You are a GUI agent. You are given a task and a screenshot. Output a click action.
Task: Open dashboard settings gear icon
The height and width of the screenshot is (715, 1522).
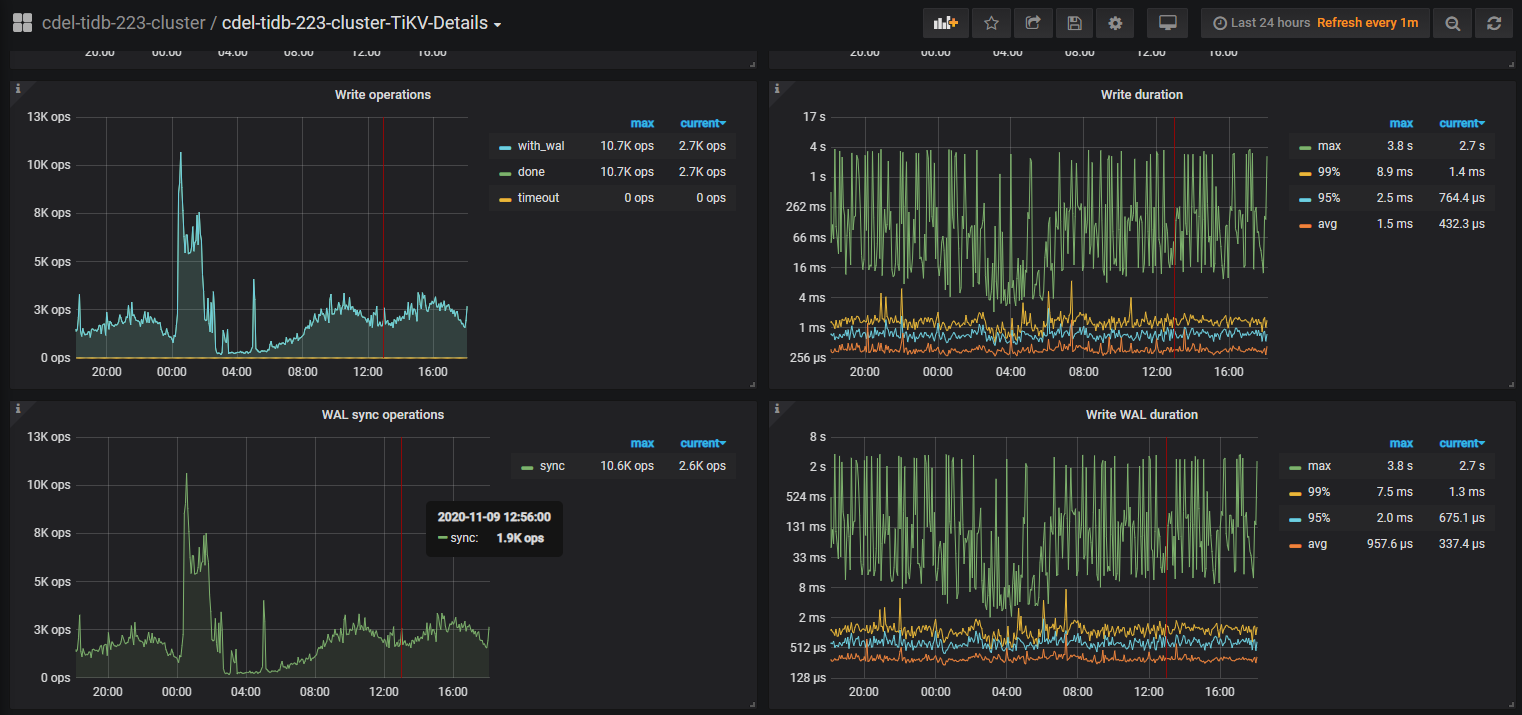(x=1115, y=23)
